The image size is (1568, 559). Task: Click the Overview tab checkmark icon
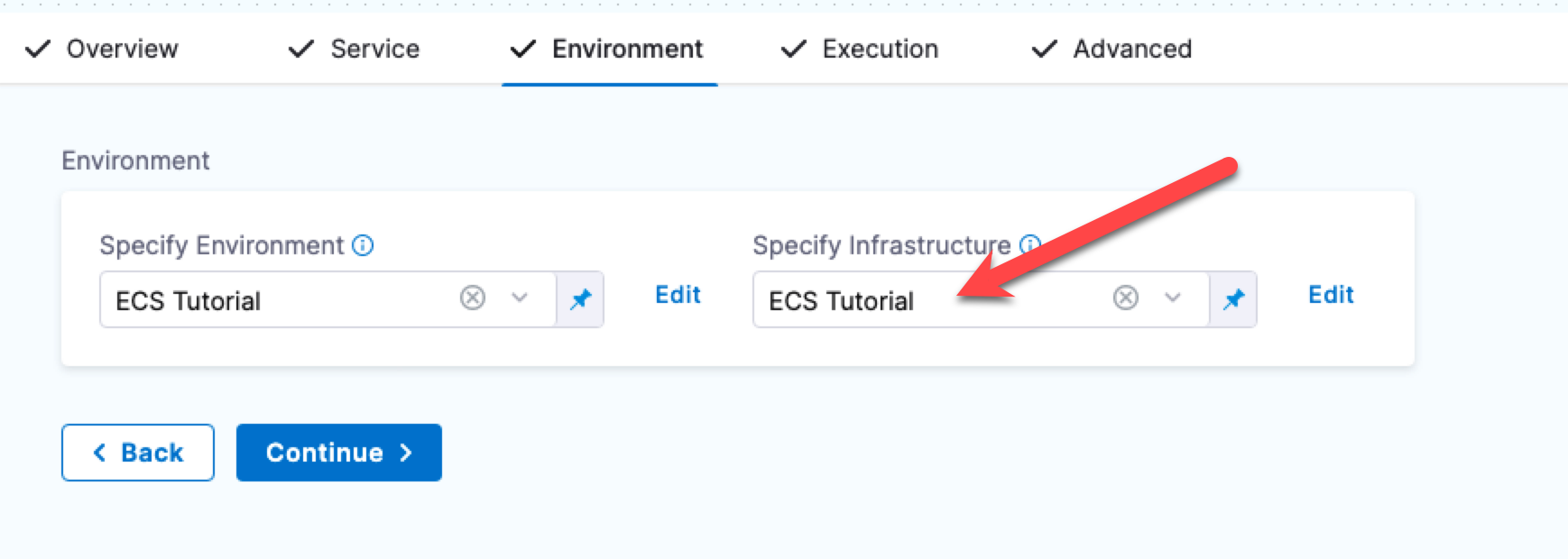38,49
